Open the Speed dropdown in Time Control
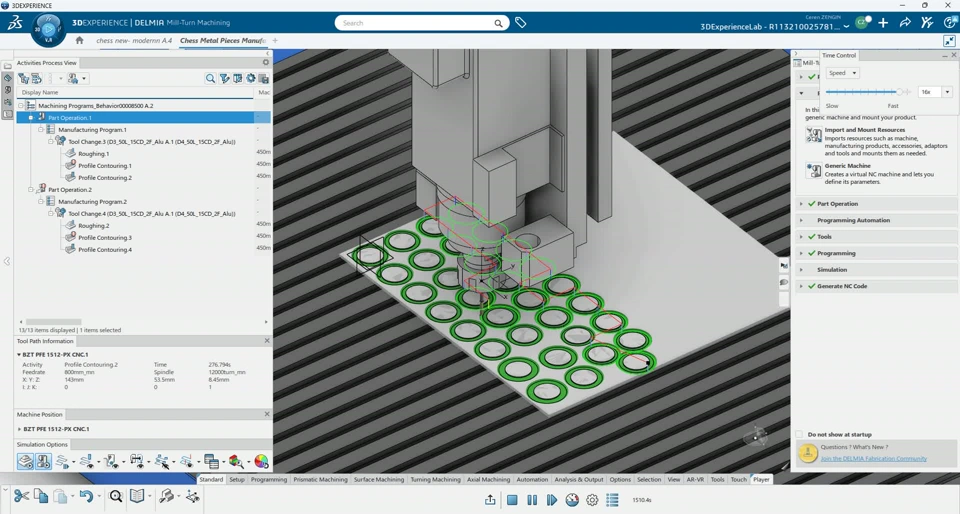960x514 pixels. click(x=842, y=73)
